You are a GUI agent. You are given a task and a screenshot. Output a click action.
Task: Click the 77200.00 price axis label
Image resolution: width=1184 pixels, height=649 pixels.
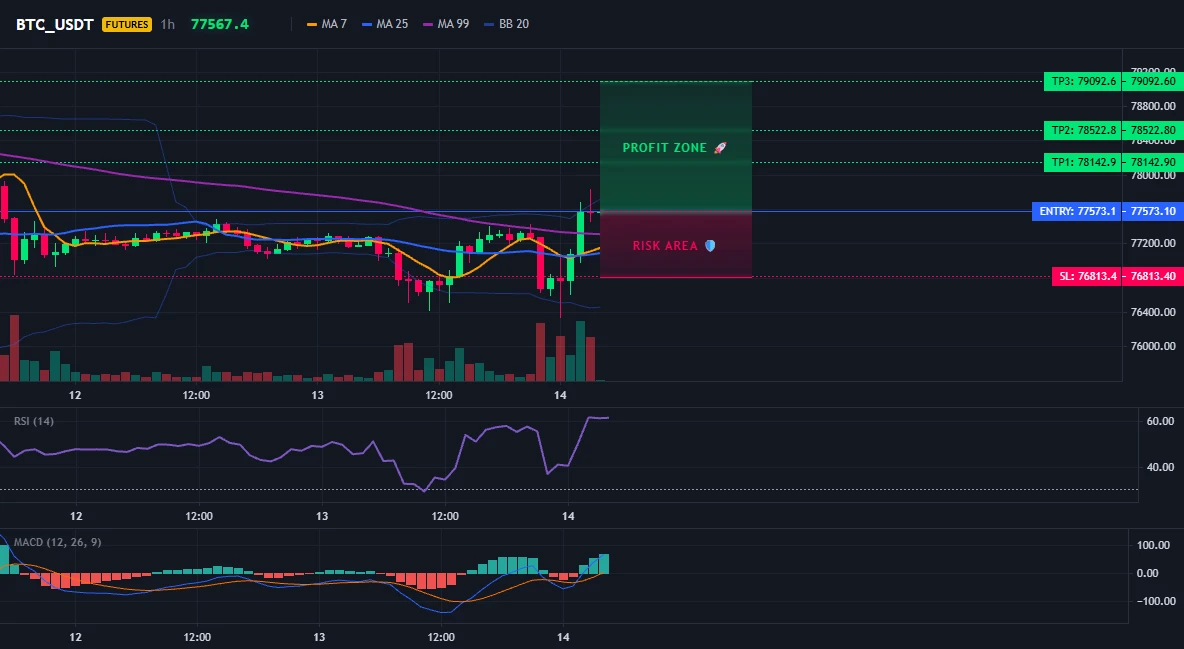(x=1153, y=243)
